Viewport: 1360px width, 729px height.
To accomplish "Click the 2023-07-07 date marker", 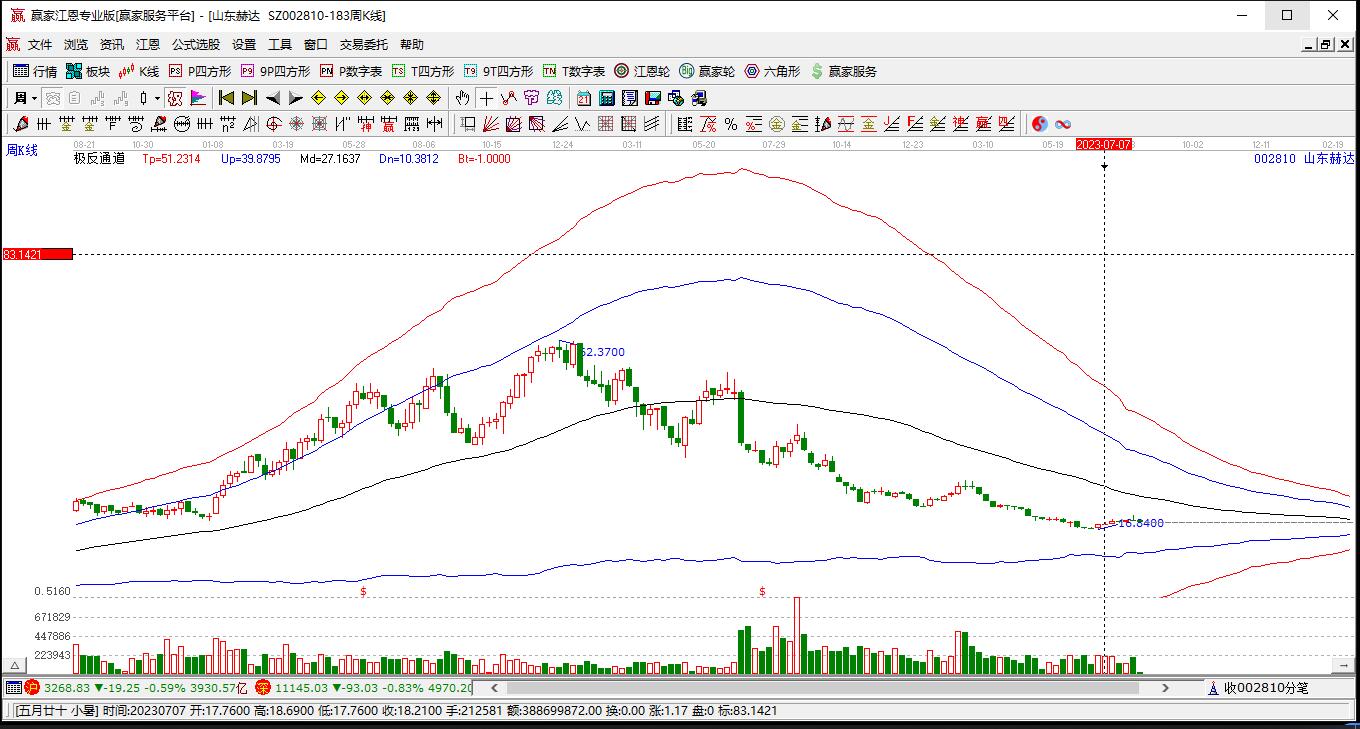I will (1104, 144).
